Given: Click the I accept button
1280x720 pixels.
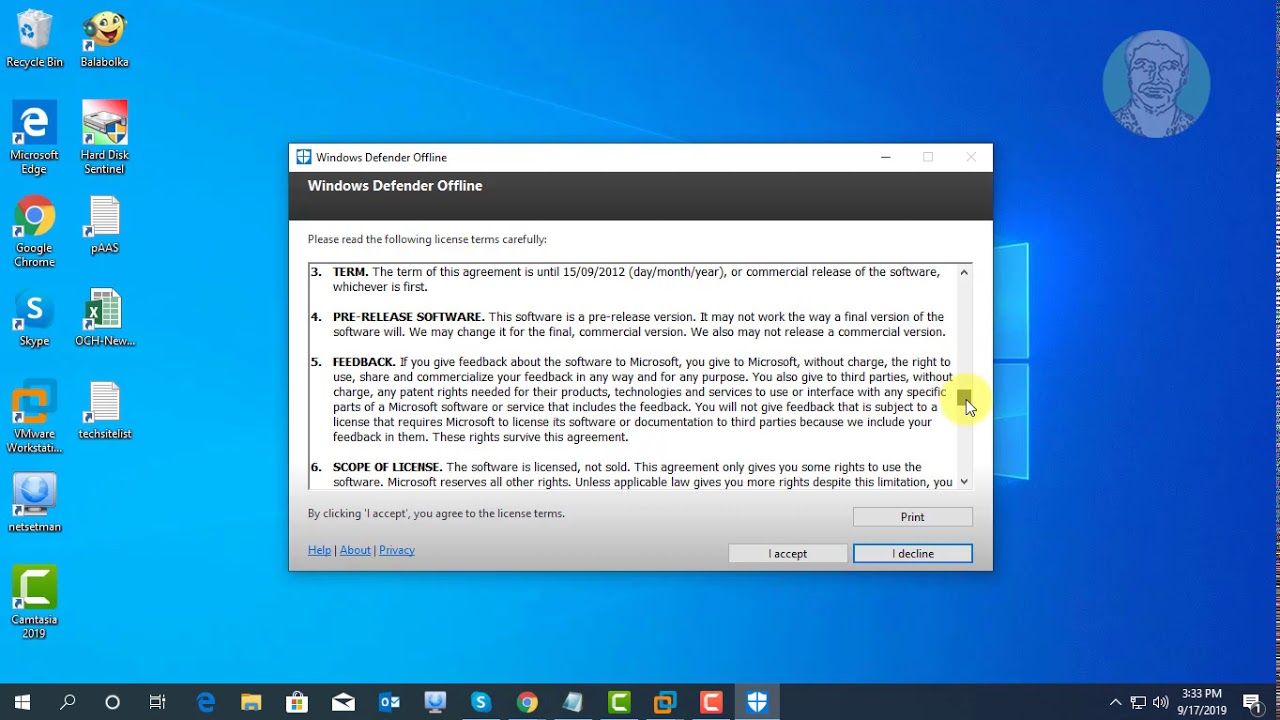Looking at the screenshot, I should pos(788,553).
